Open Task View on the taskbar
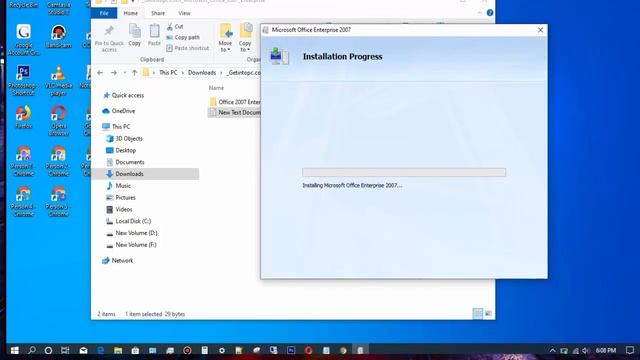640x360 pixels. point(65,350)
